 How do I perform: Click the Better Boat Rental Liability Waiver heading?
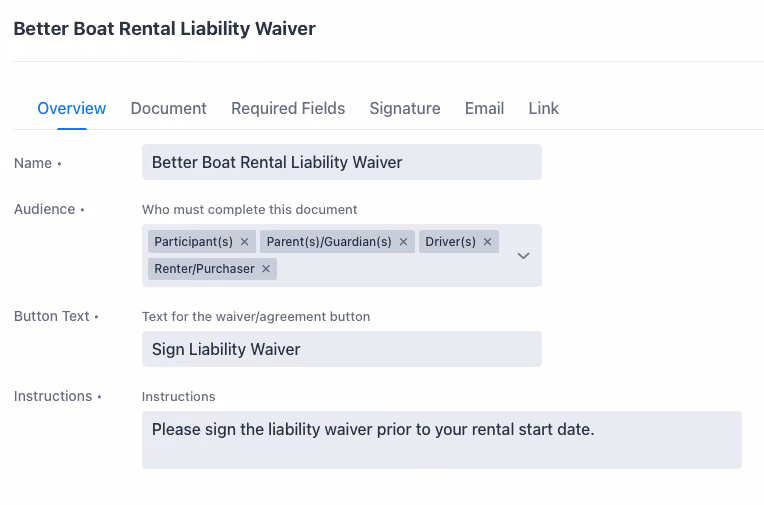pos(165,29)
